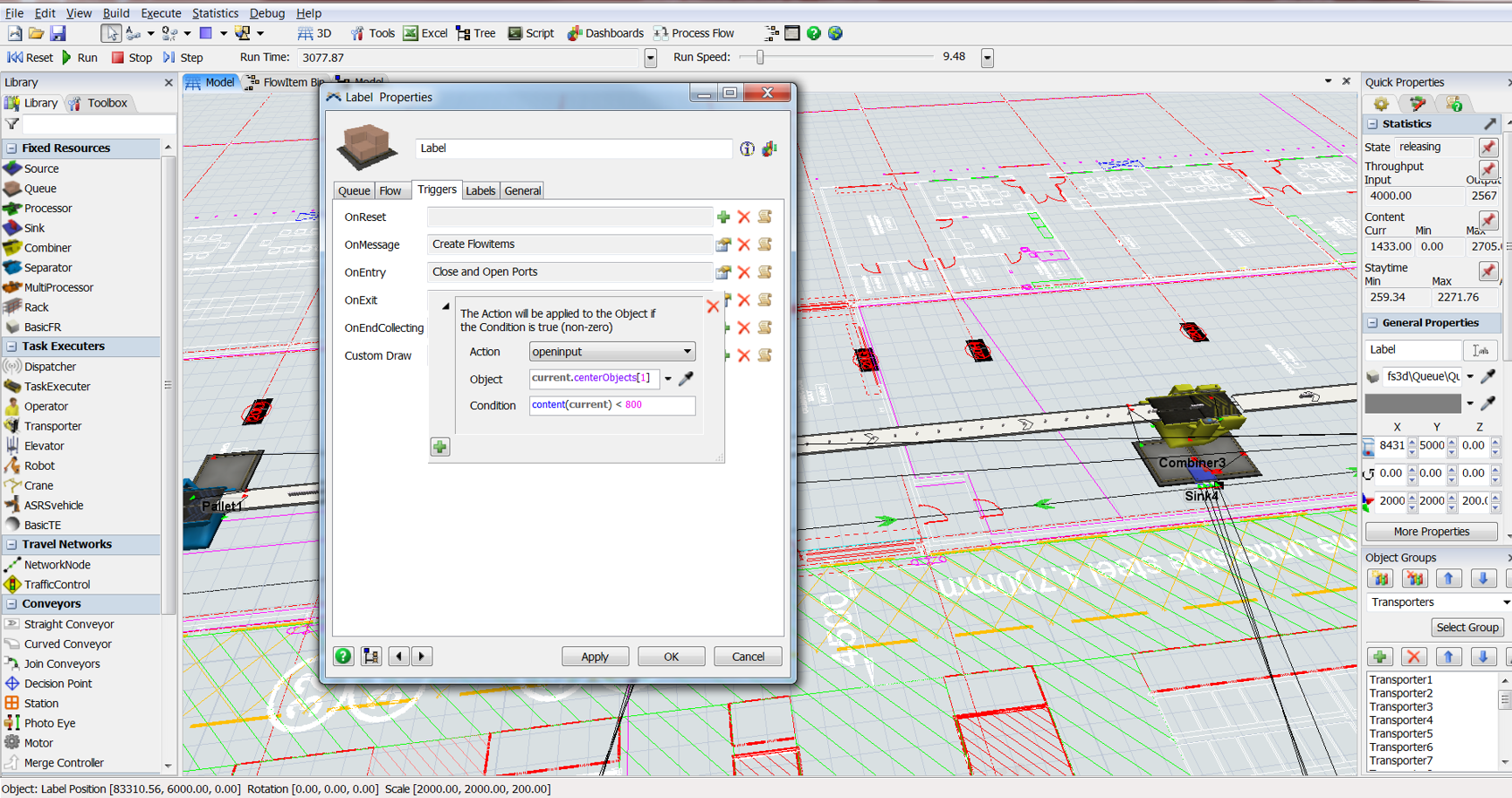This screenshot has width=1512, height=798.
Task: Open the Process Flow toolbar item
Action: pyautogui.click(x=694, y=33)
